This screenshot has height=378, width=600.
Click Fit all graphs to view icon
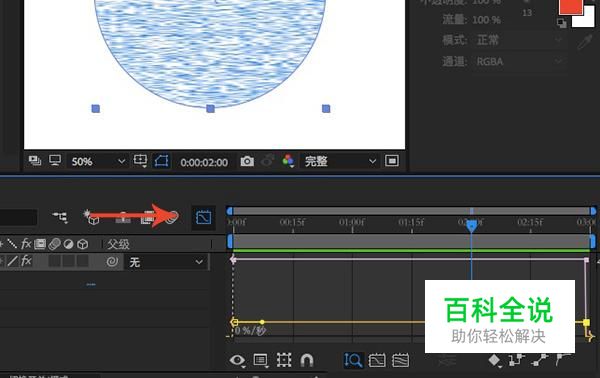[400, 360]
